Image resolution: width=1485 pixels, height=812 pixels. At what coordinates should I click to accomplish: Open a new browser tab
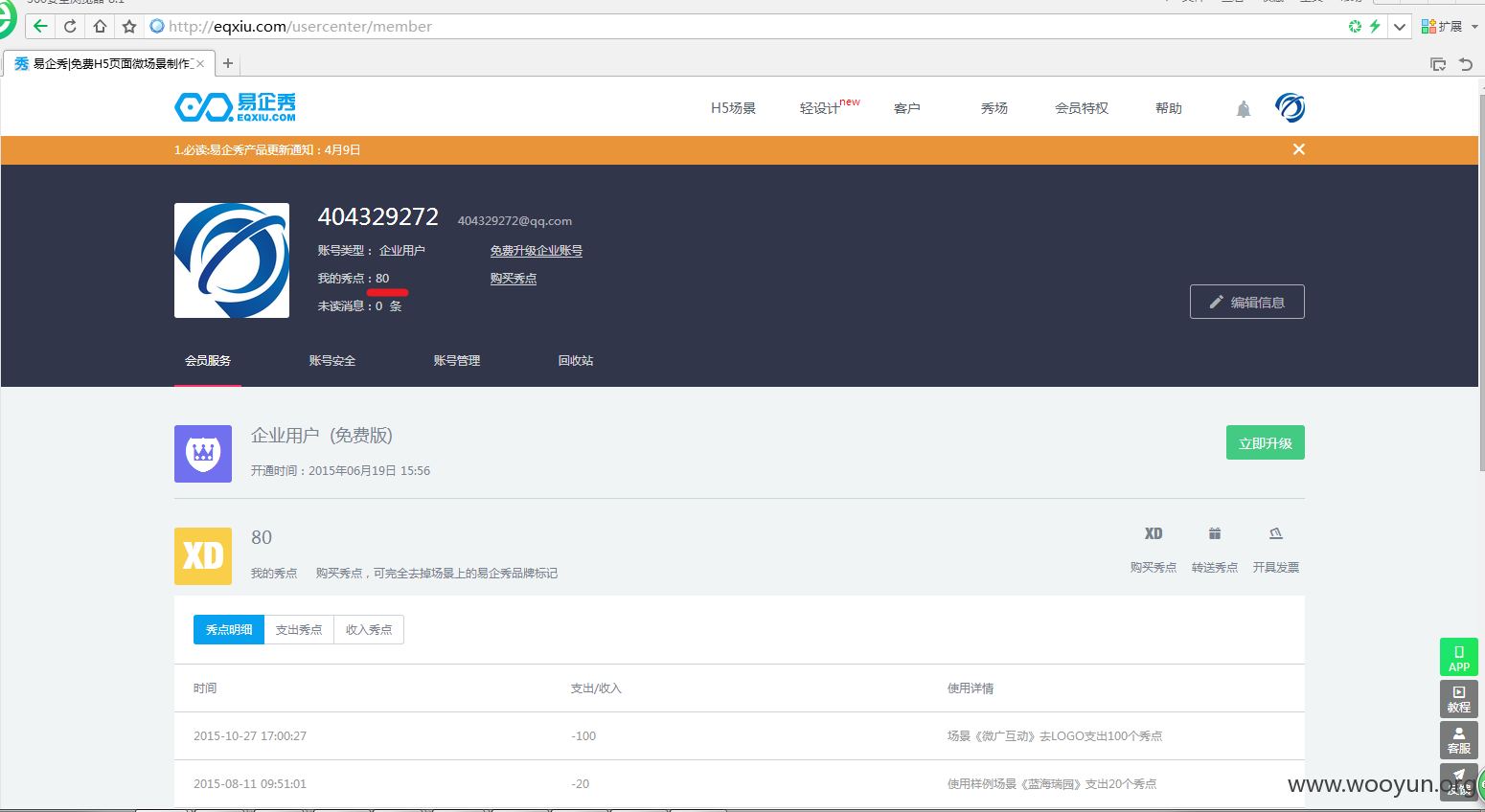228,63
